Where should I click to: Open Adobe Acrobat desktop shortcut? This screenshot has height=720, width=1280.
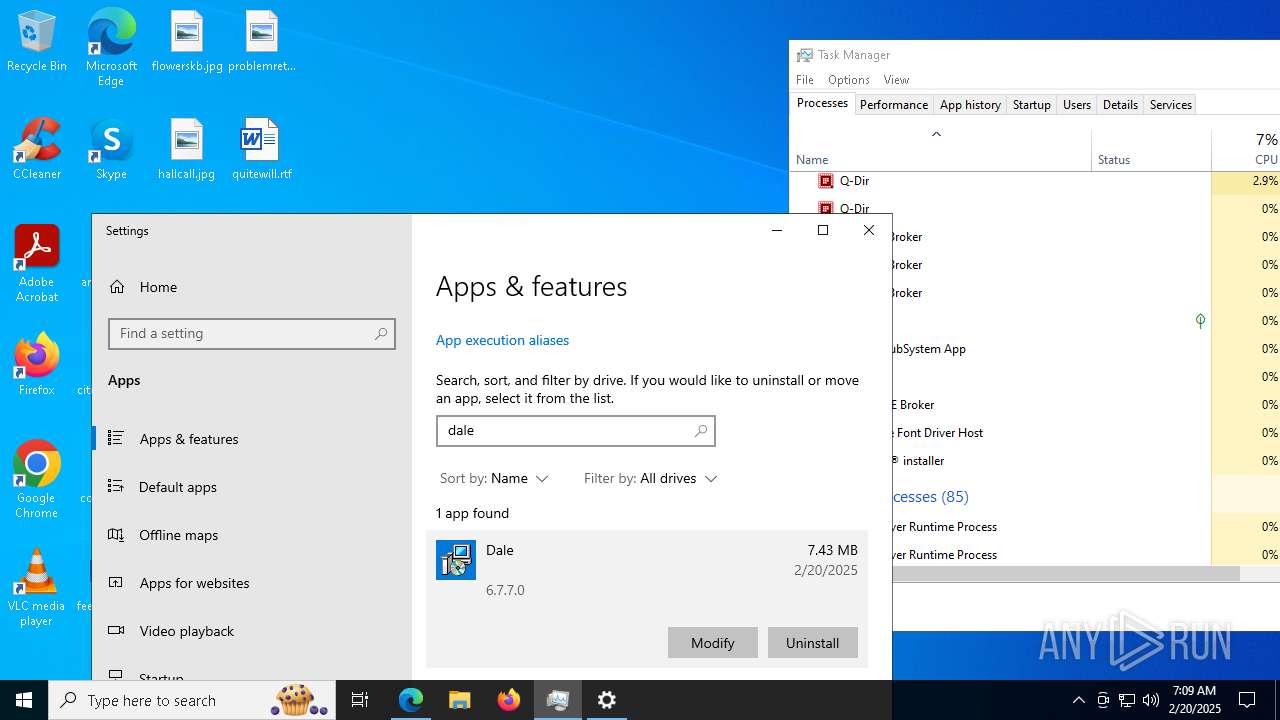(x=37, y=264)
